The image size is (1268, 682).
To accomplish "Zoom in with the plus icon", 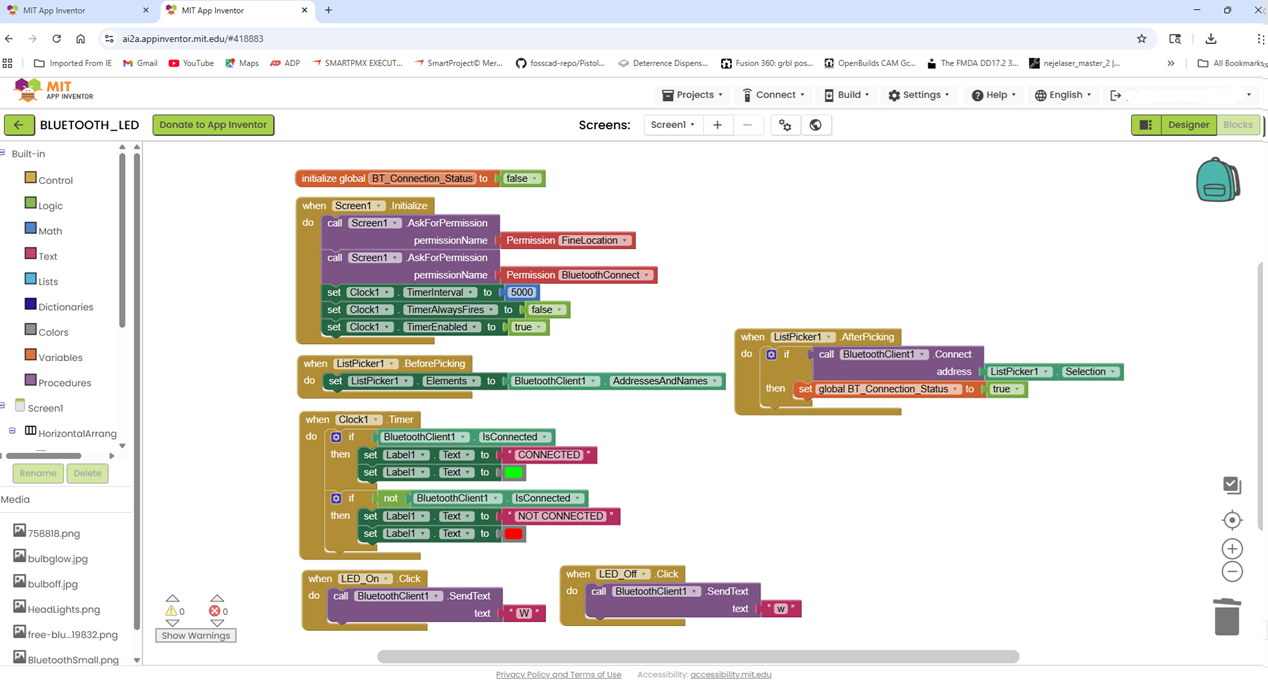I will pyautogui.click(x=1232, y=549).
